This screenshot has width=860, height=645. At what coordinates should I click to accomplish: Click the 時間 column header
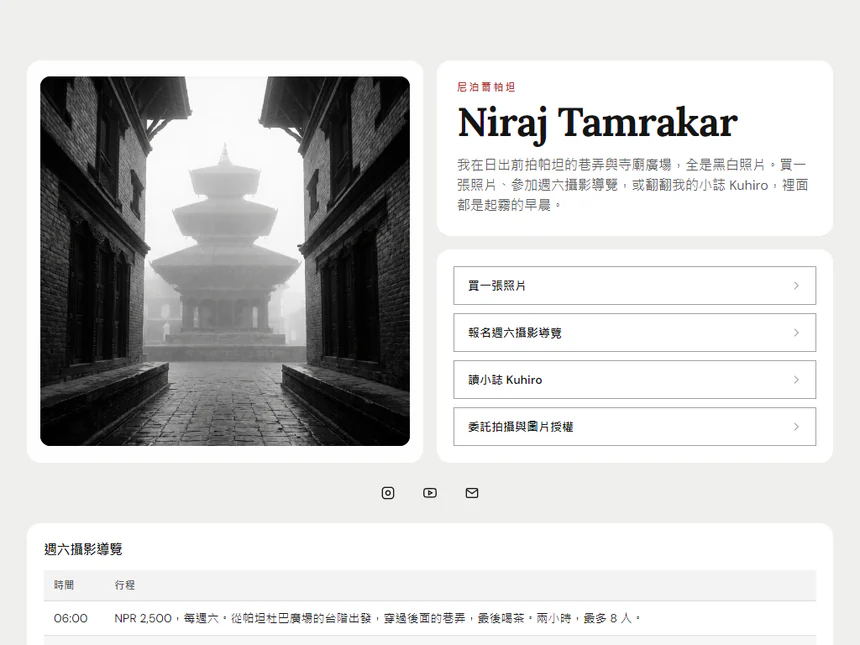click(x=64, y=585)
